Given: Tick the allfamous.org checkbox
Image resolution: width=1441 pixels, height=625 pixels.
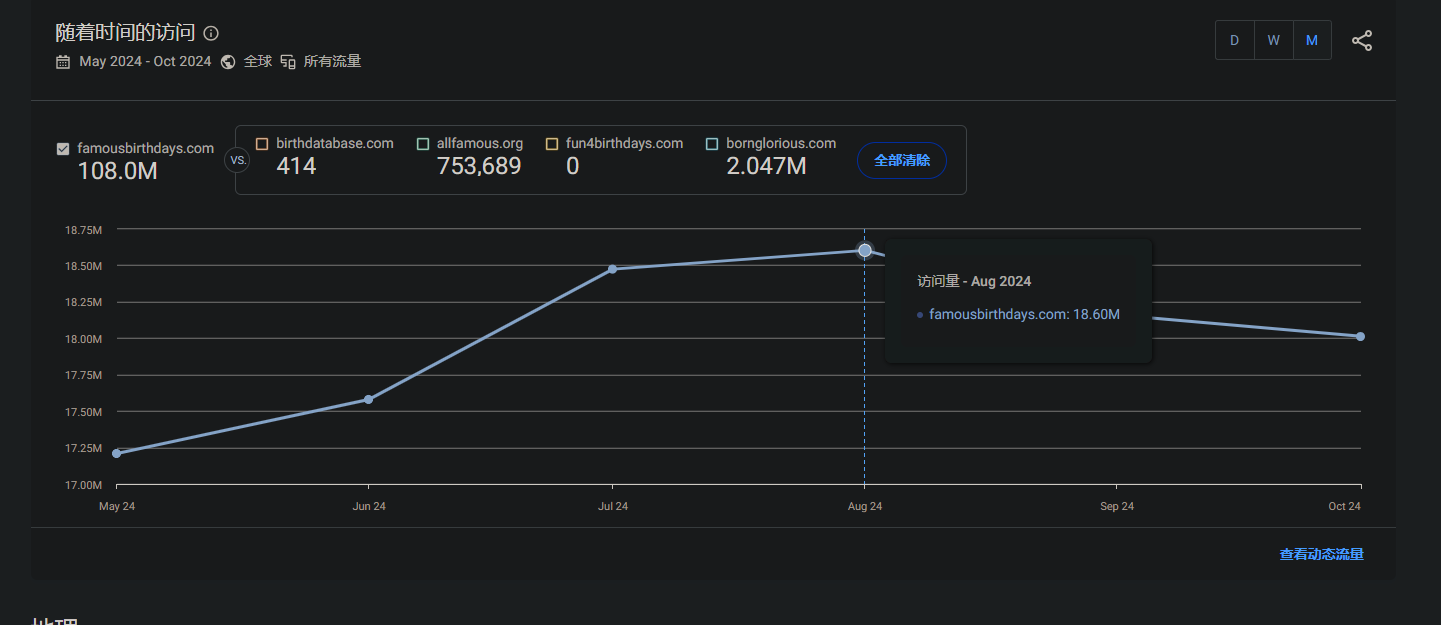Looking at the screenshot, I should [423, 144].
